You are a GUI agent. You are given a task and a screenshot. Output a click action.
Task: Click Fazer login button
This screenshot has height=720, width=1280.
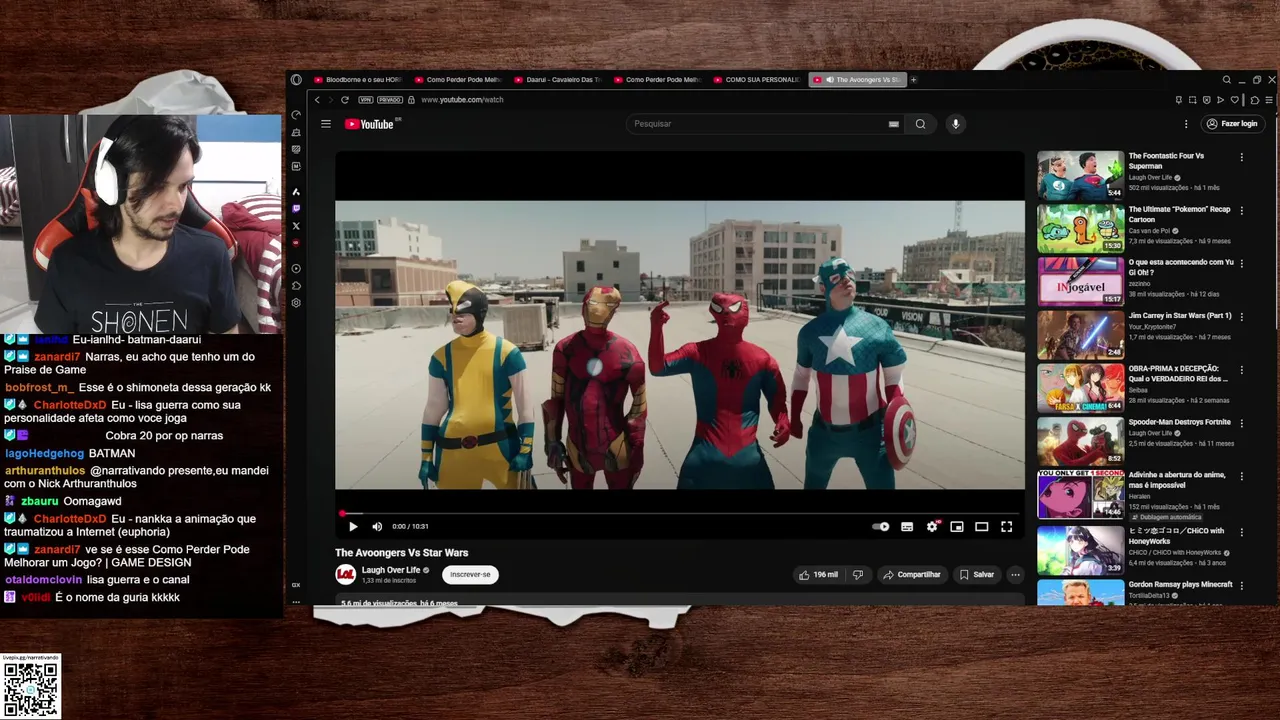(x=1232, y=124)
